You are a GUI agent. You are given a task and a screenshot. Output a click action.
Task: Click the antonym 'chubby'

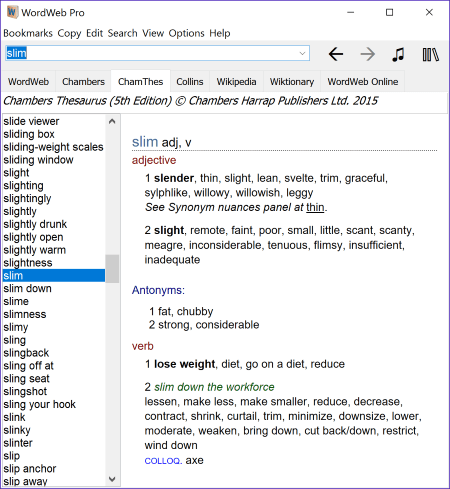pos(195,311)
